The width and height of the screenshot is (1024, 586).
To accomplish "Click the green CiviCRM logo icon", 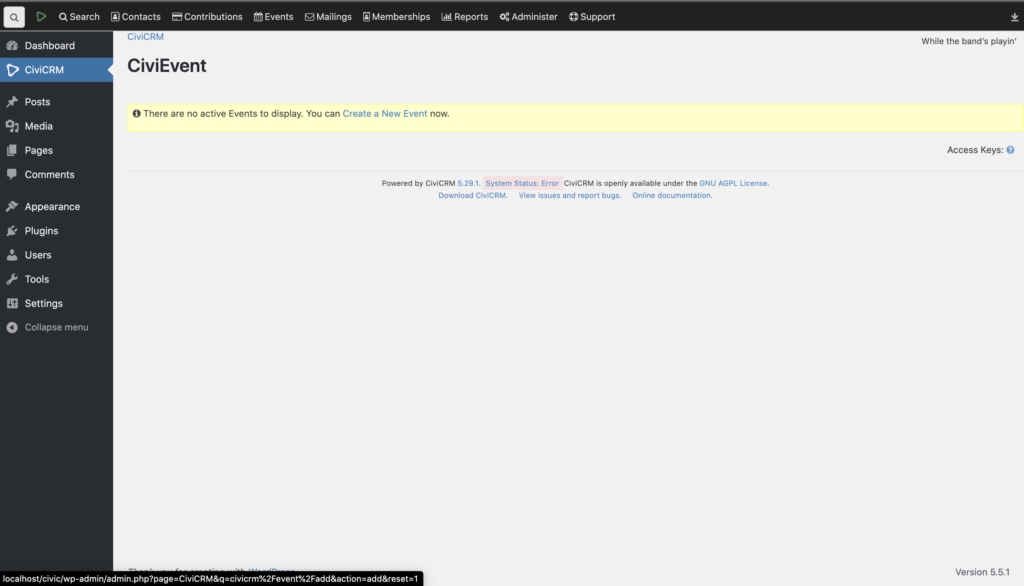I will click(x=41, y=16).
